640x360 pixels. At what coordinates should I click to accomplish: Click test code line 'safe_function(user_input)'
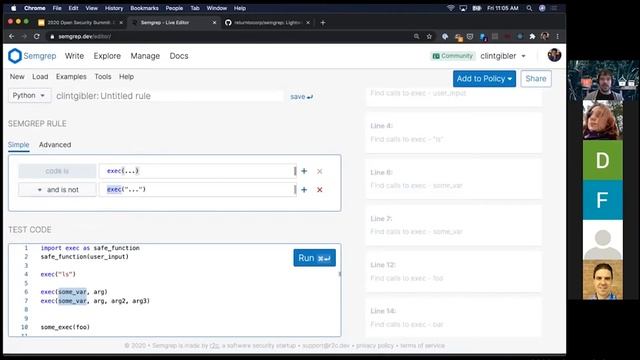click(84, 257)
